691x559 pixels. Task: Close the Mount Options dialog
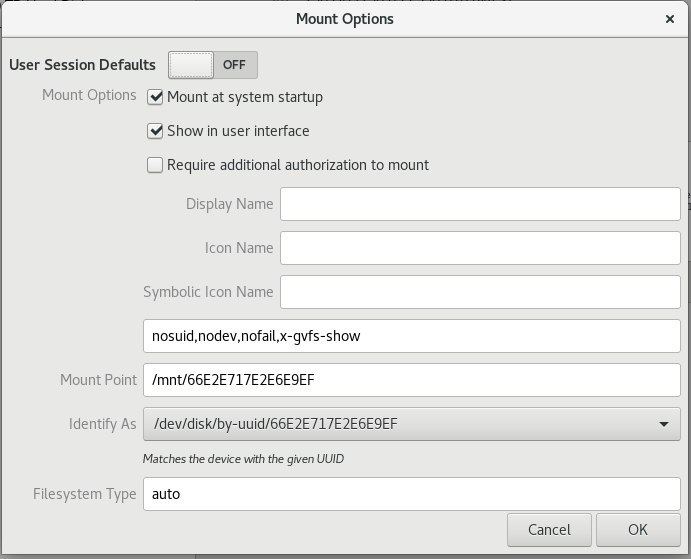(670, 19)
